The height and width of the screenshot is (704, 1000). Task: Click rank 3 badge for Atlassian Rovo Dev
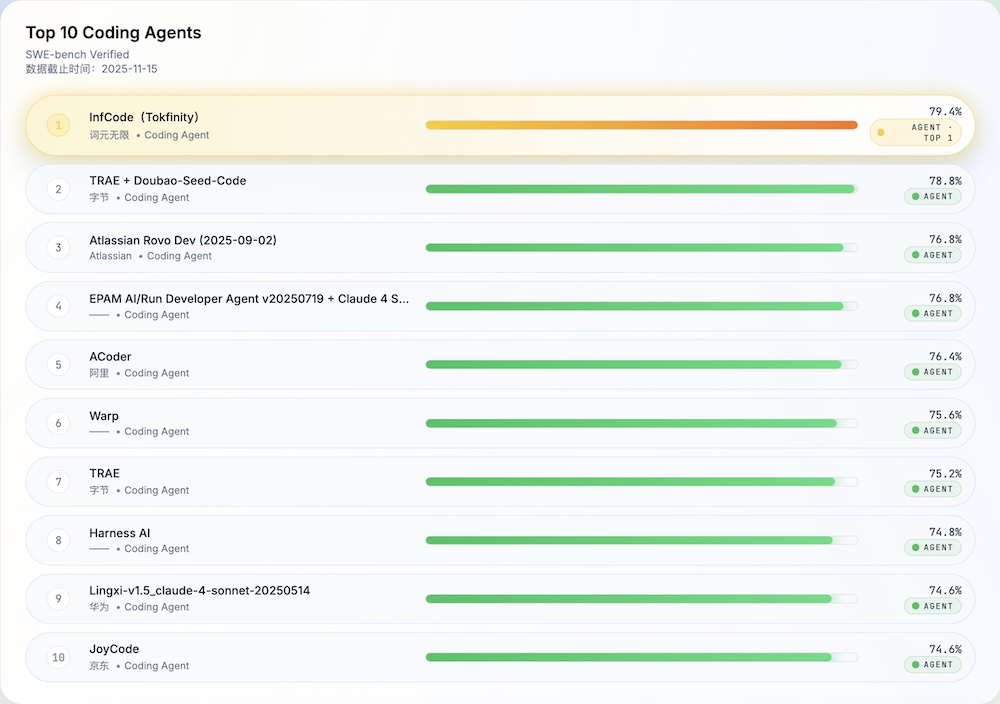[58, 247]
